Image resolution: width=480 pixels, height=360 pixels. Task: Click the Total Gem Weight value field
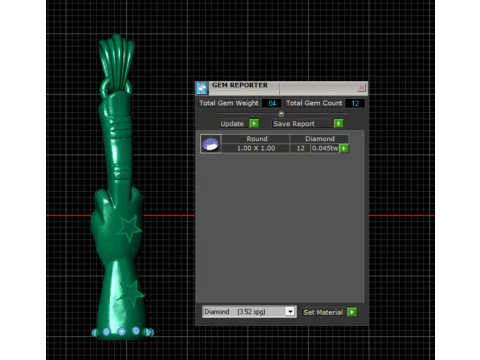coord(272,103)
